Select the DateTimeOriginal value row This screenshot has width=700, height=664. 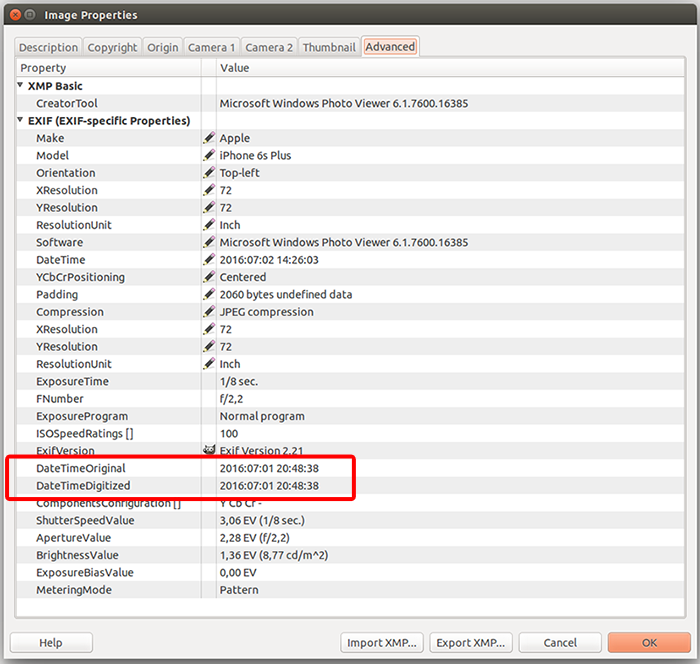pos(269,468)
